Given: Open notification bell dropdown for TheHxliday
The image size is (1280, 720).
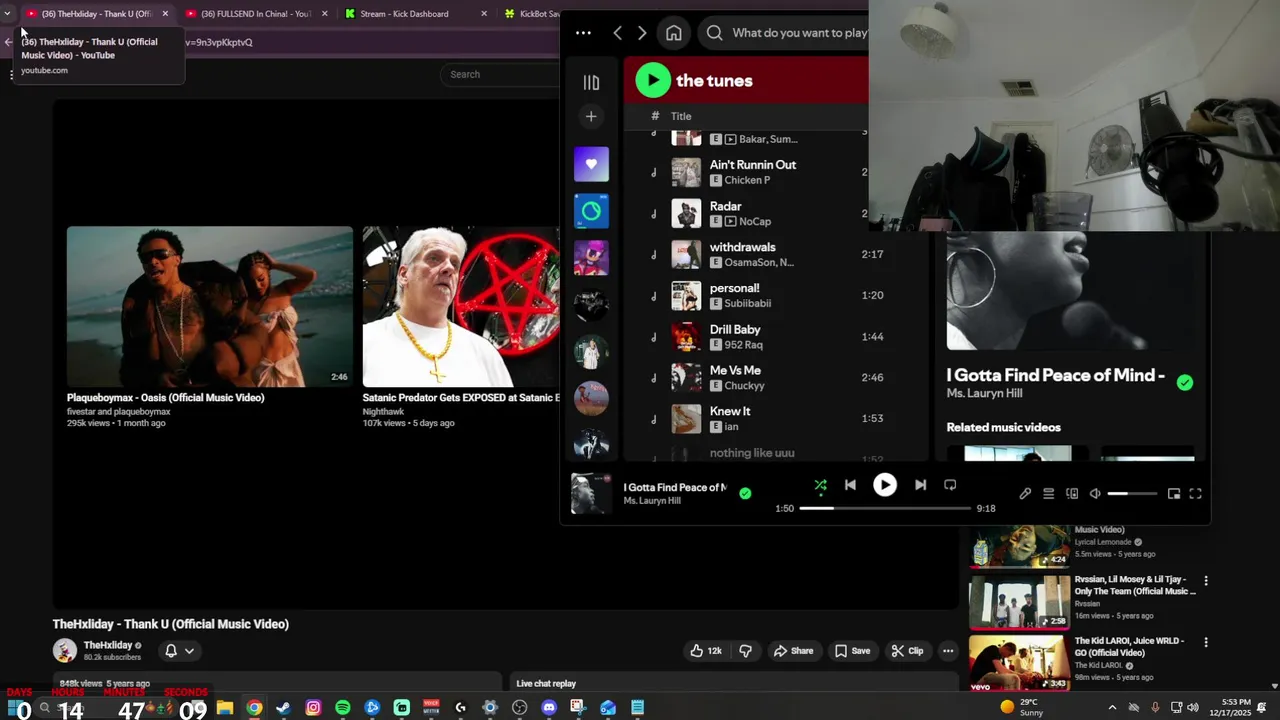Looking at the screenshot, I should tap(179, 651).
